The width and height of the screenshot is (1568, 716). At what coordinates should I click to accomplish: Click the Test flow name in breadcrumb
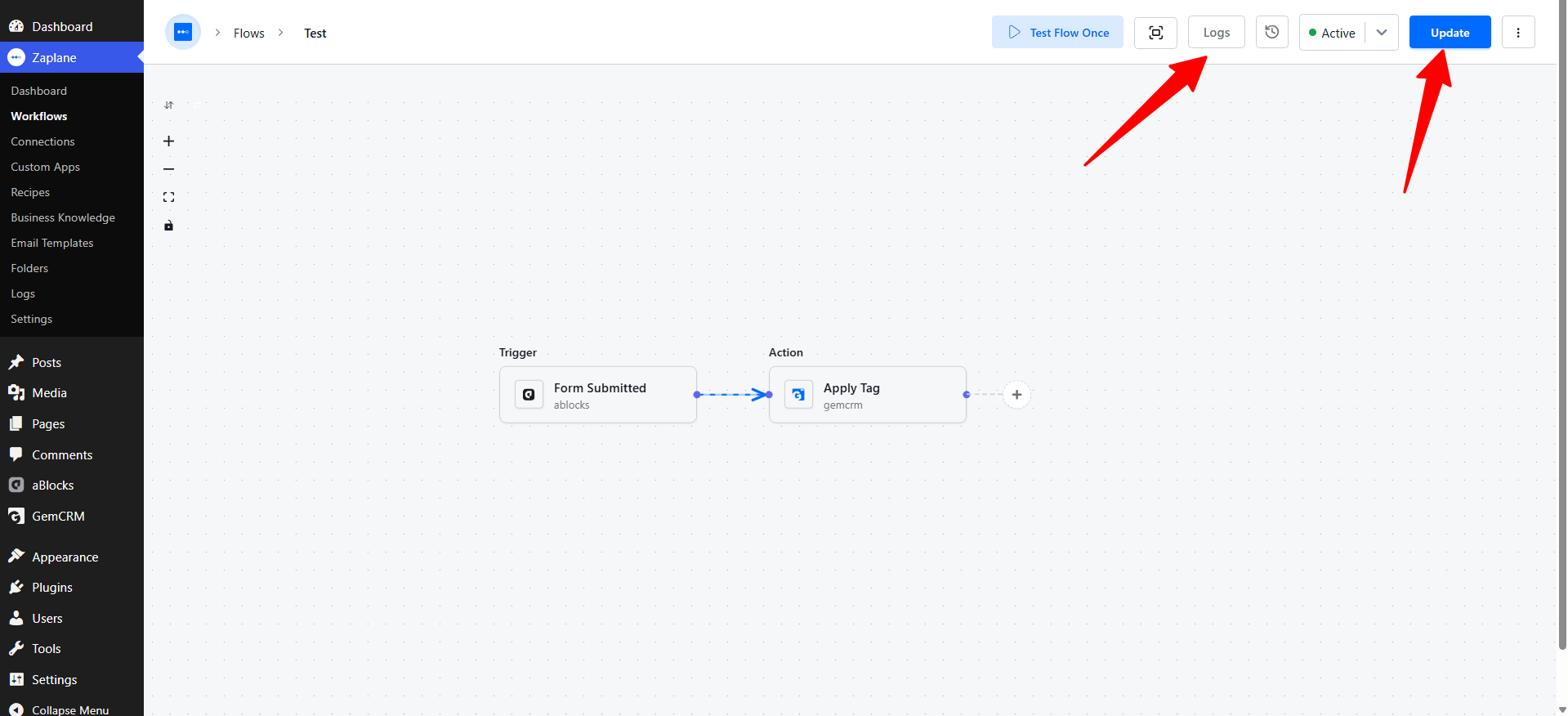315,34
